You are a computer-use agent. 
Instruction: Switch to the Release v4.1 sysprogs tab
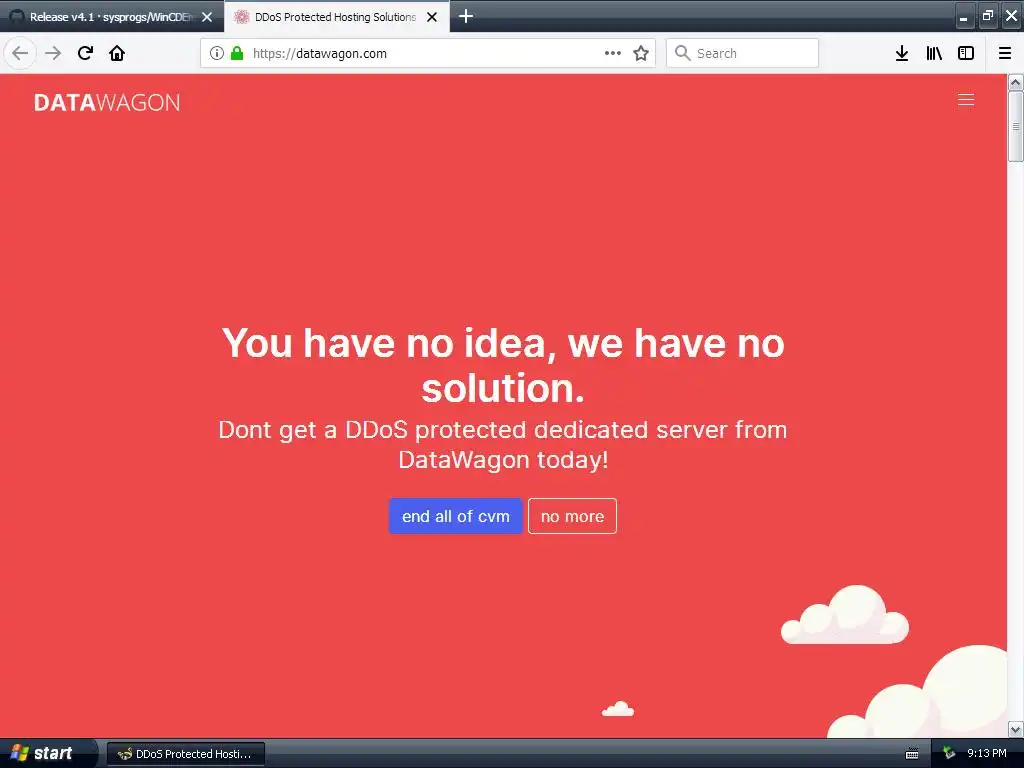111,17
